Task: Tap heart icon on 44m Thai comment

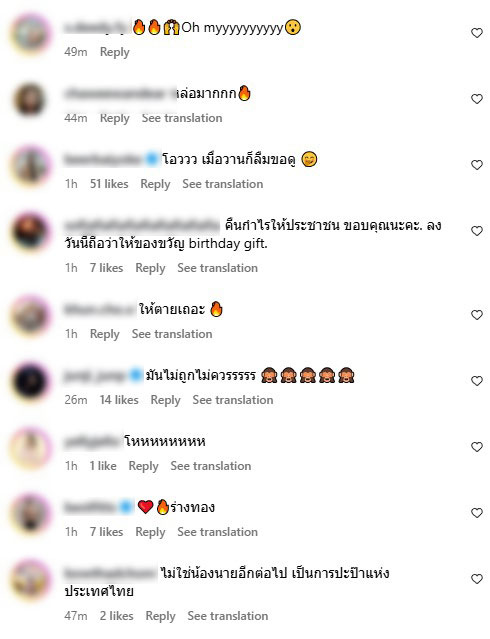Action: [x=477, y=99]
